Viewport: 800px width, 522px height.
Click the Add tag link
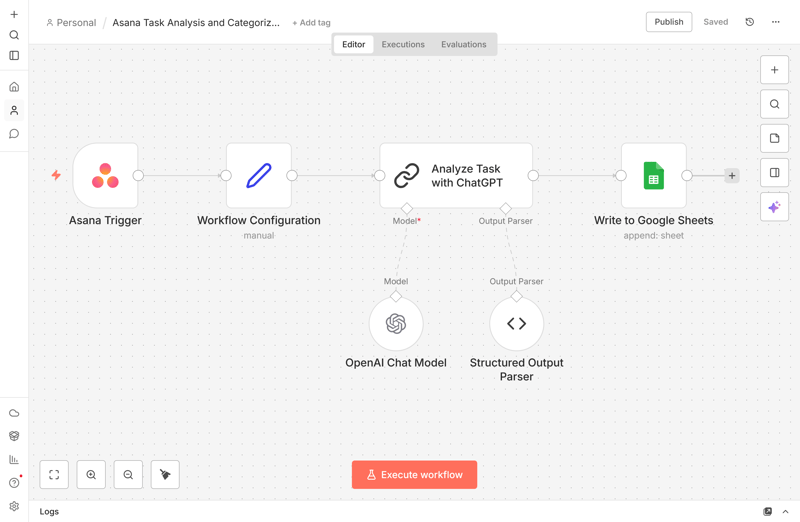click(x=311, y=23)
